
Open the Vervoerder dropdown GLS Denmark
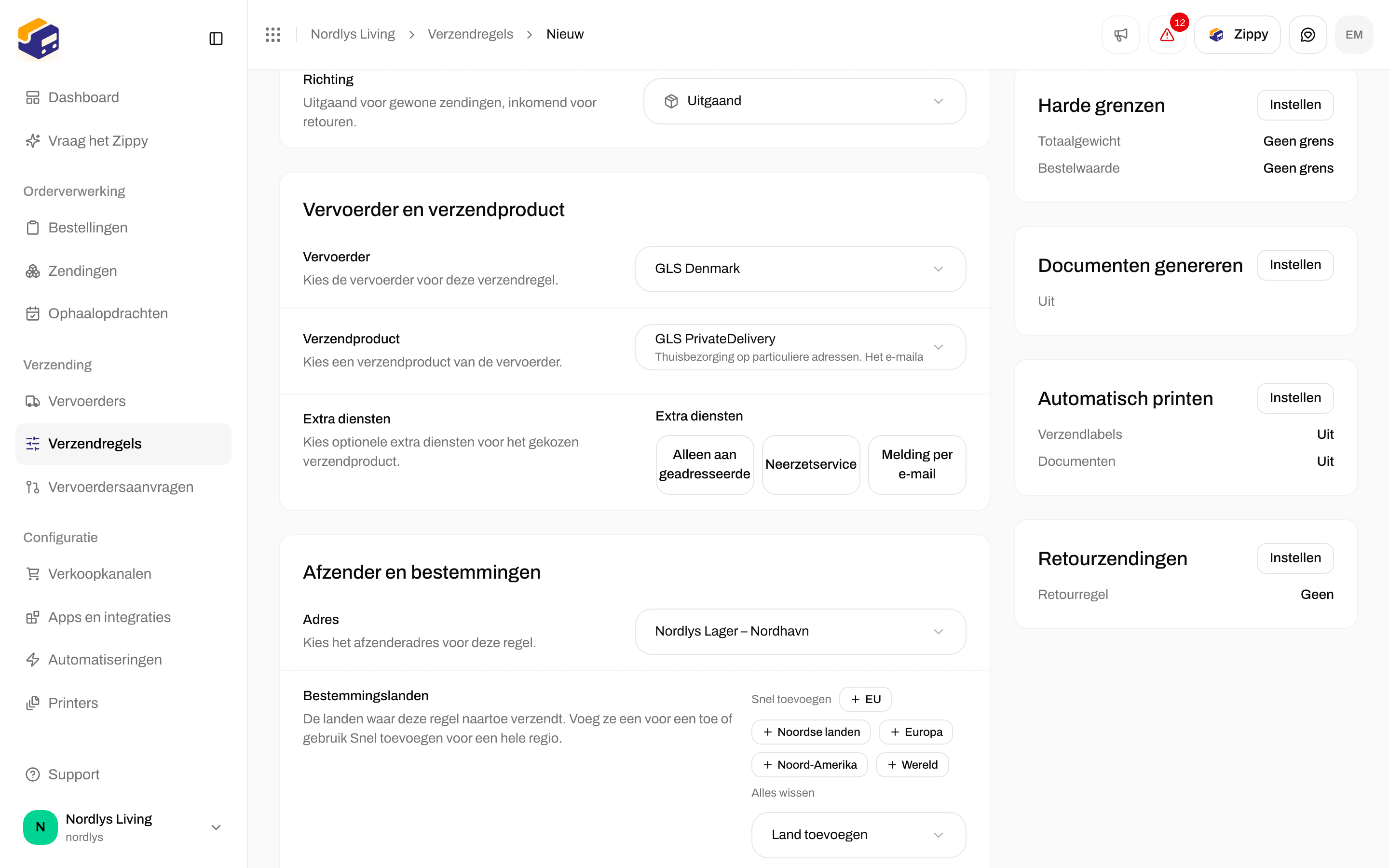[x=800, y=269]
